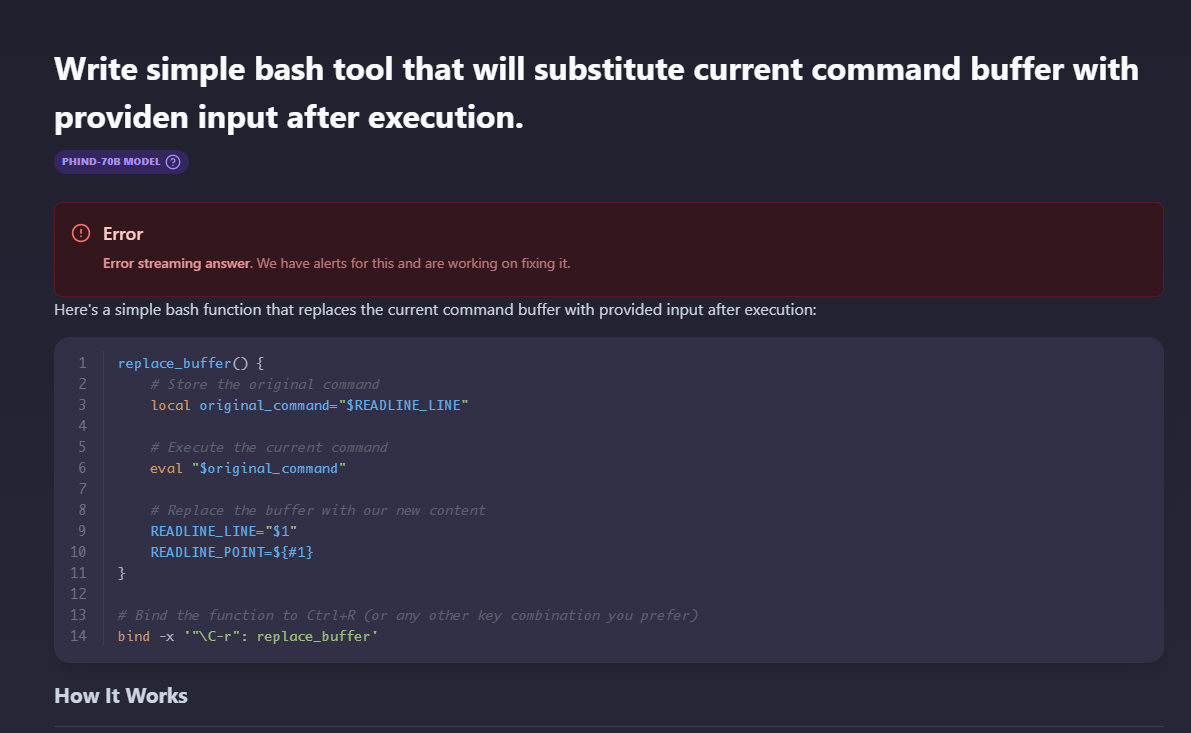Click the '# Store the original command' comment

point(265,384)
